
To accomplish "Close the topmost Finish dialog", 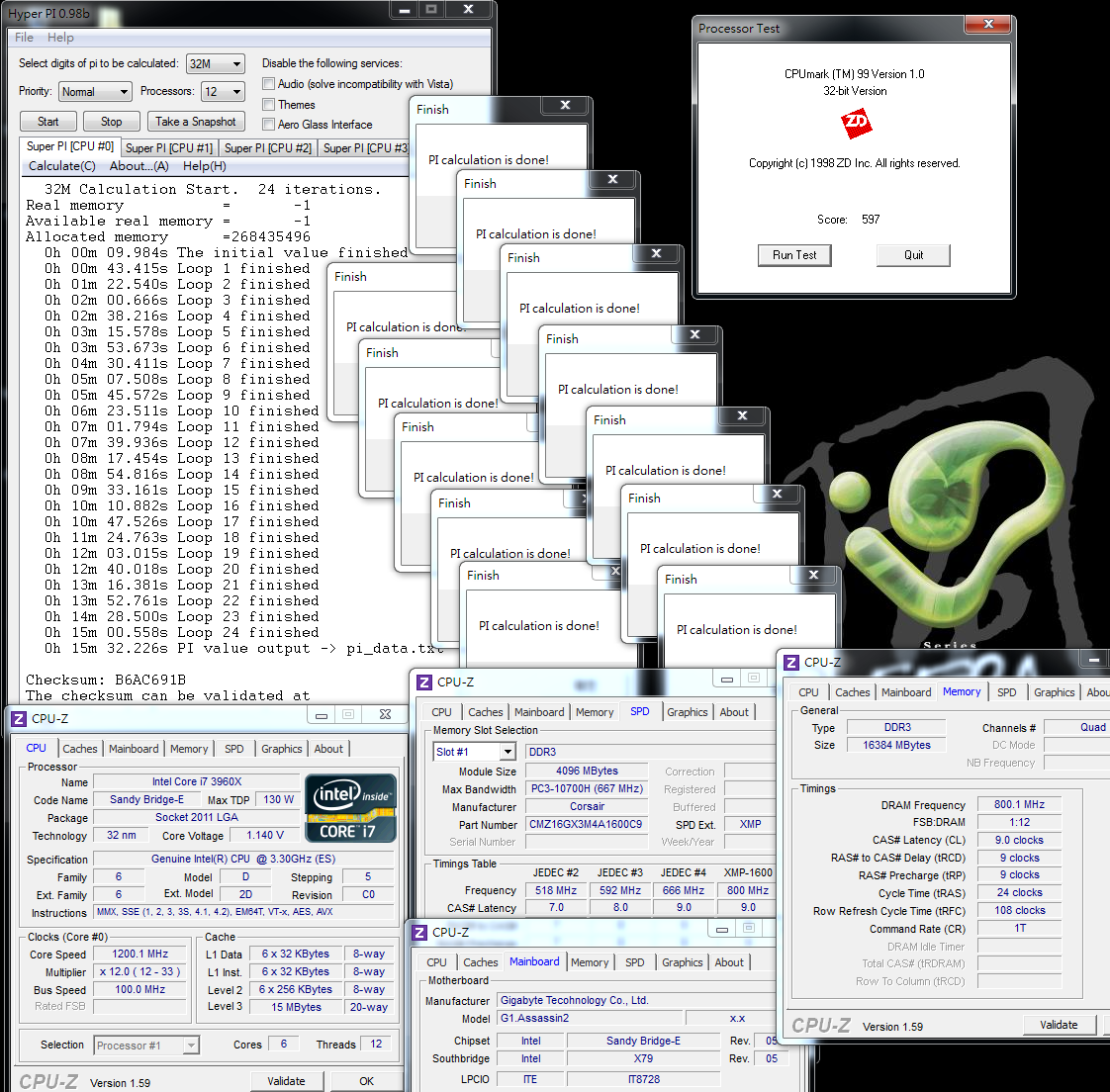I will (565, 106).
